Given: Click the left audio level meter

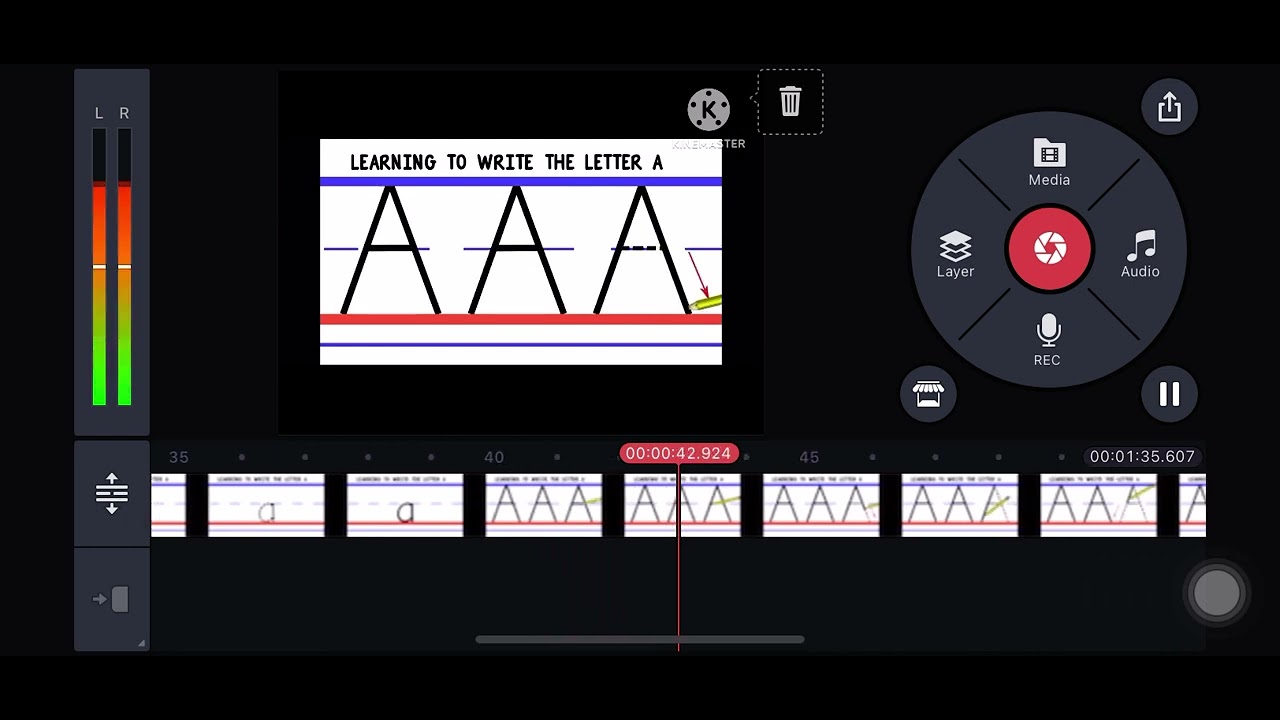Looking at the screenshot, I should [99, 266].
